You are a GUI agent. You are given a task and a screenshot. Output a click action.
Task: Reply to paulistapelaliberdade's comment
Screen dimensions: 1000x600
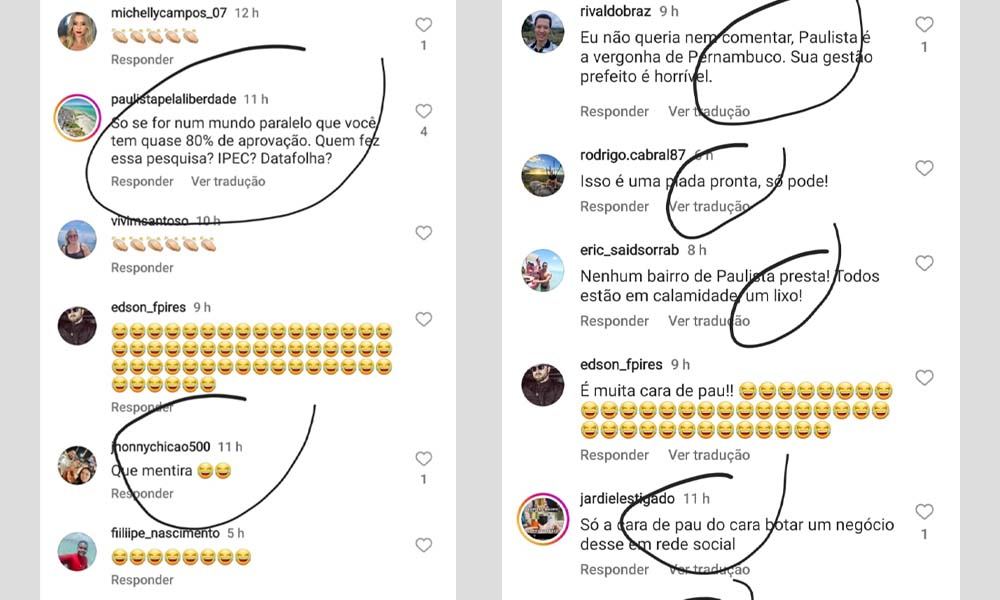click(142, 181)
